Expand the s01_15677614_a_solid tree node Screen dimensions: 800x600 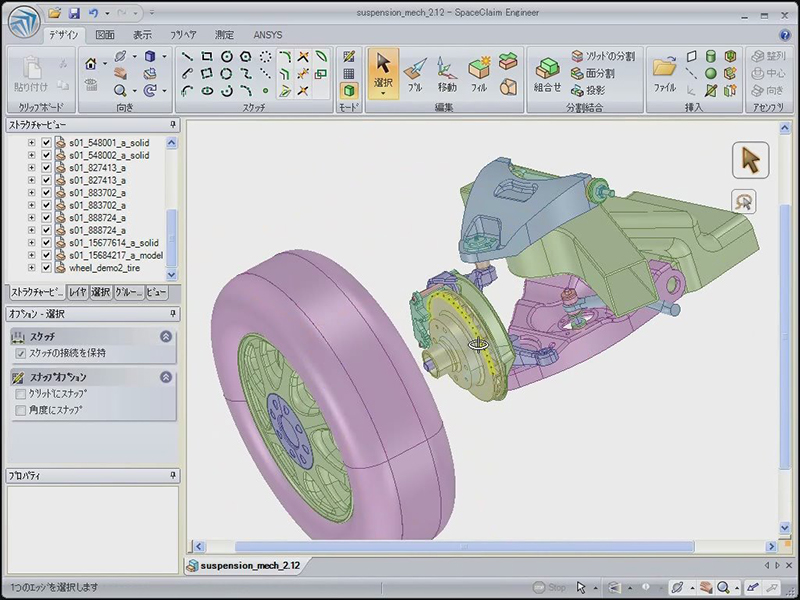tap(31, 242)
